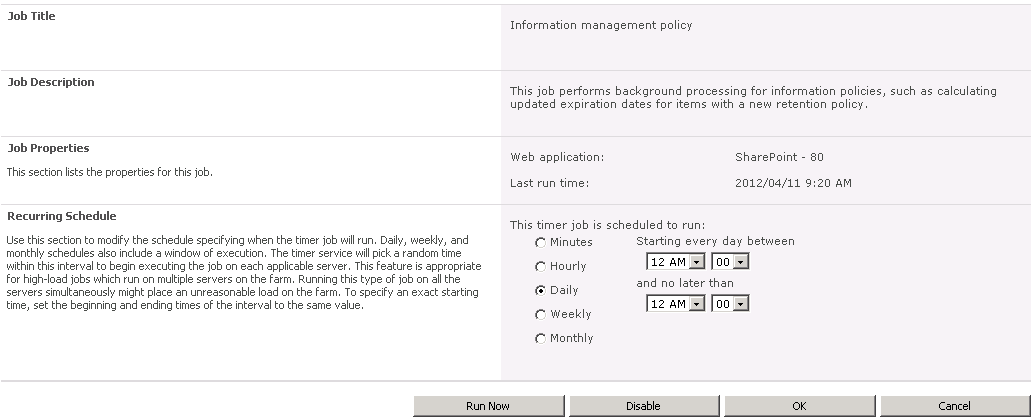
Task: Click the last run time value
Action: coord(793,183)
